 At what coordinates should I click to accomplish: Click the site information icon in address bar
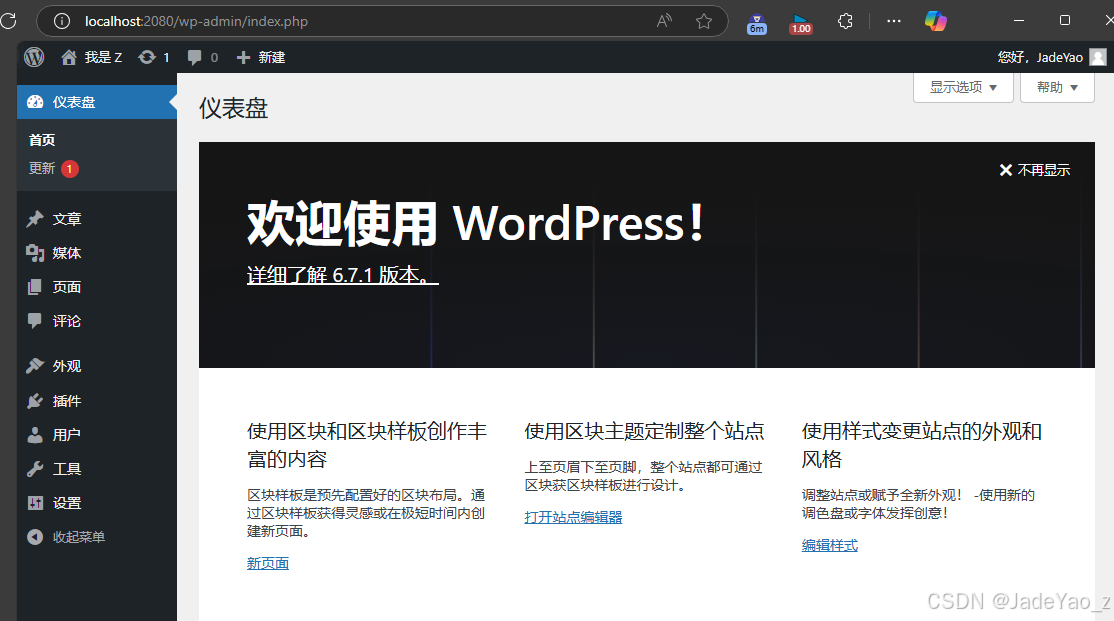click(62, 21)
